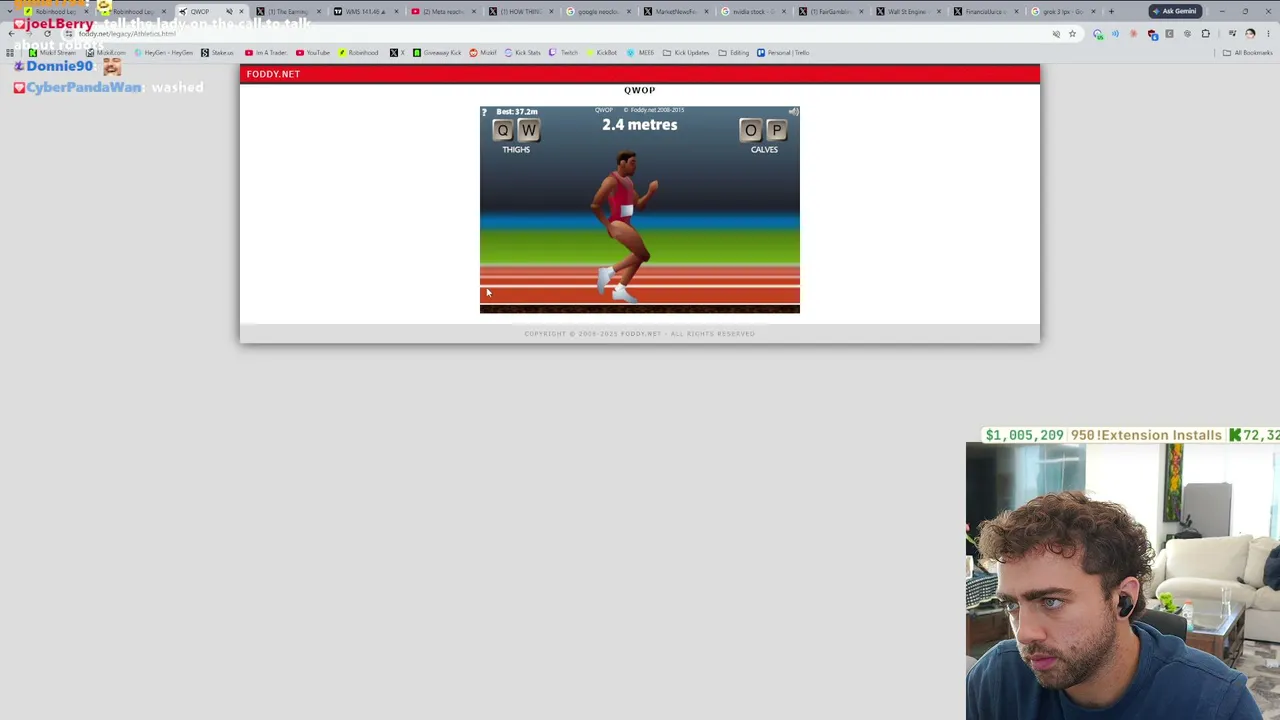
Task: Open the QWOP help question mark
Action: coord(484,112)
